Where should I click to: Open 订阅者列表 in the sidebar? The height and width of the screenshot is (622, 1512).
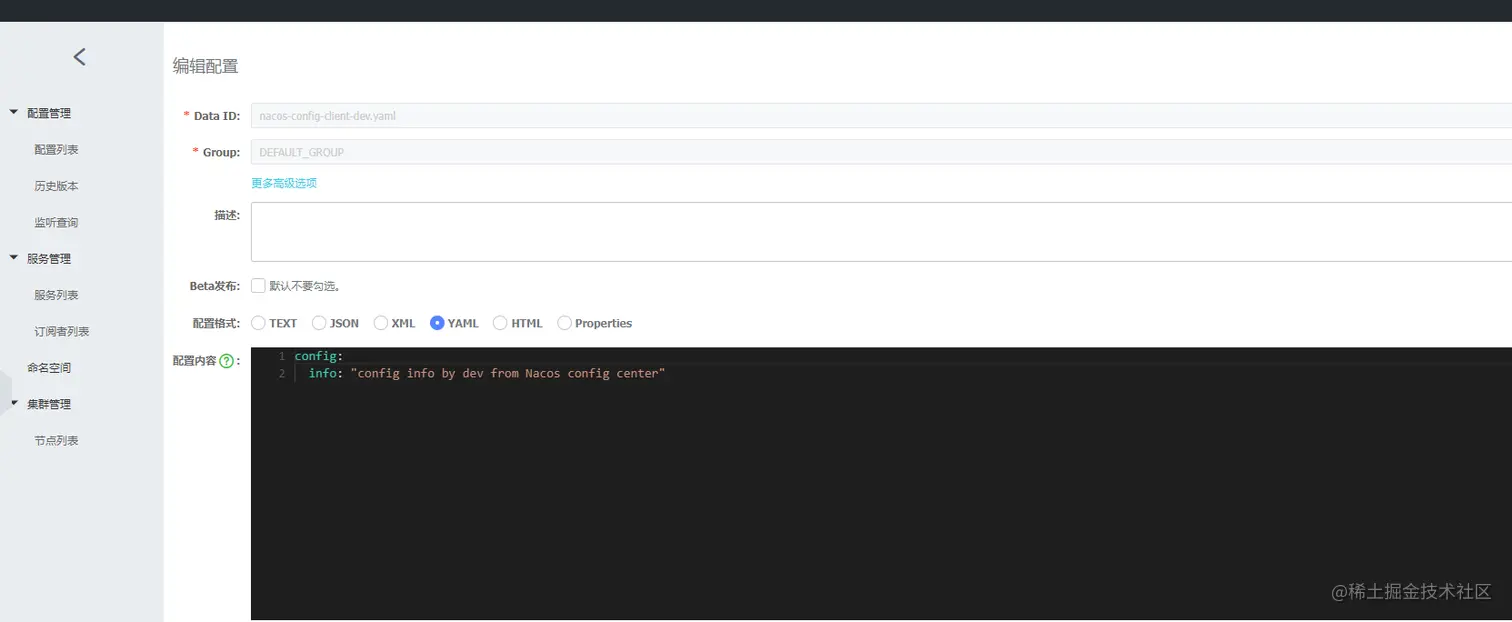click(62, 331)
